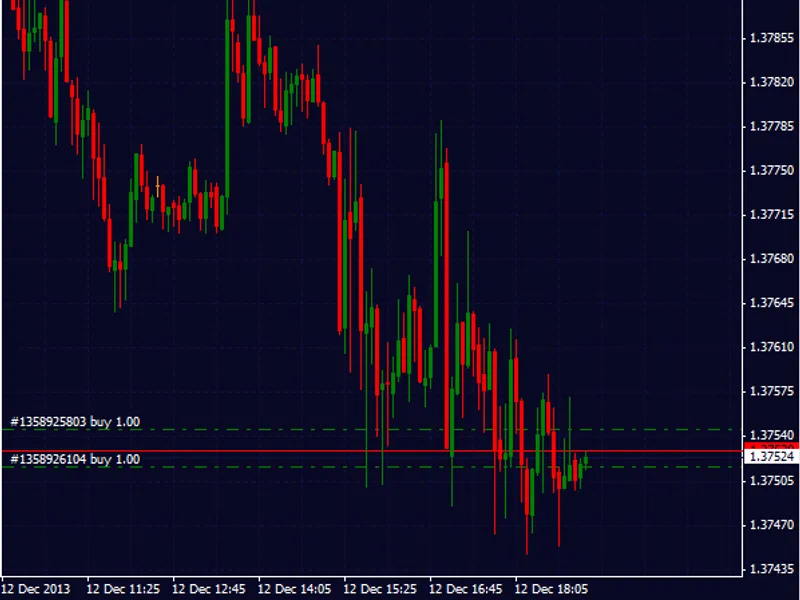Click price scale value 1.37855
This screenshot has height=600, width=800.
772,38
